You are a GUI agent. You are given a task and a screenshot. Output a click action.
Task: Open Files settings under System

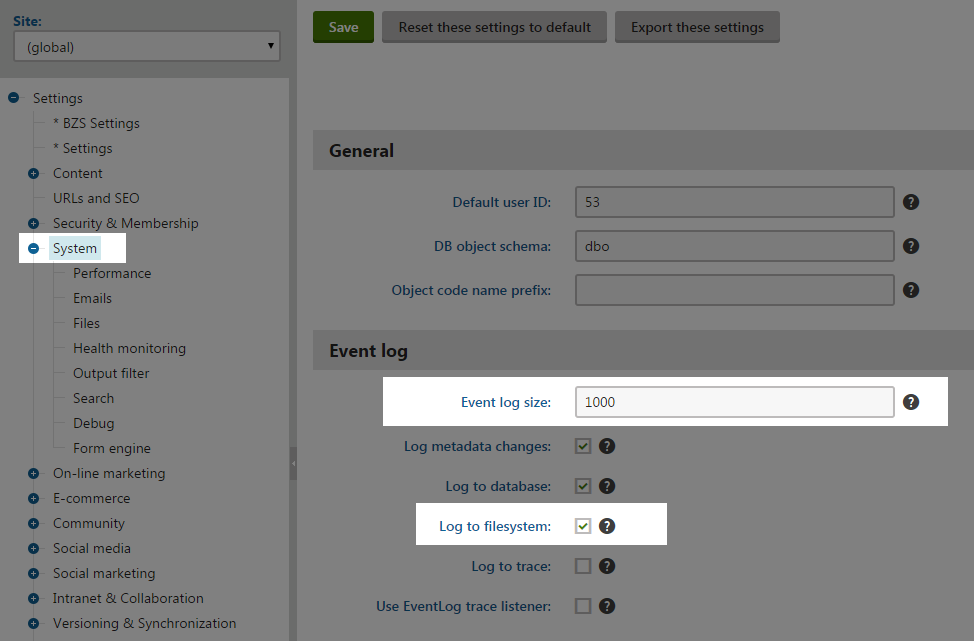(86, 323)
